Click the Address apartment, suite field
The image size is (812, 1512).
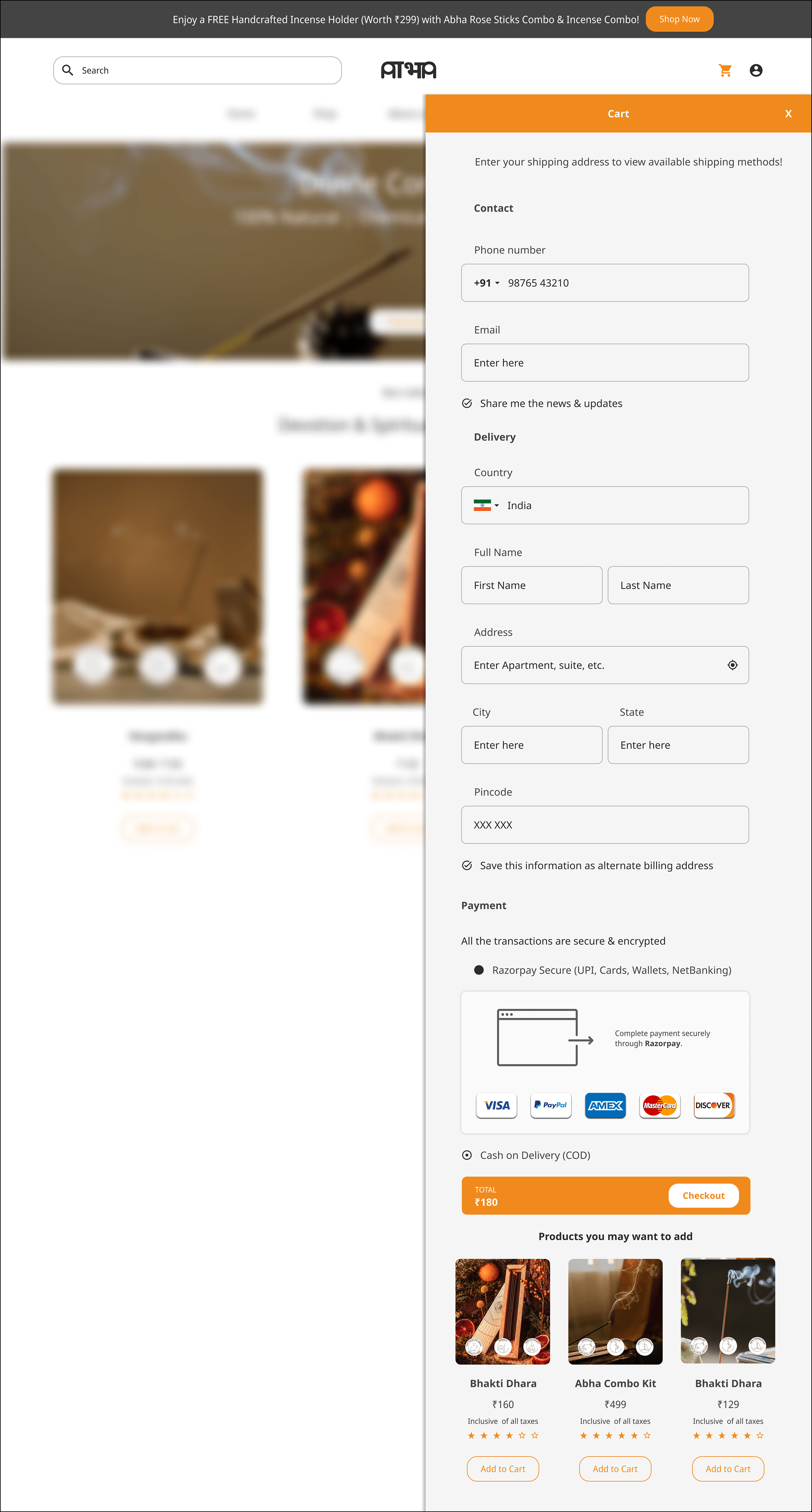click(605, 665)
